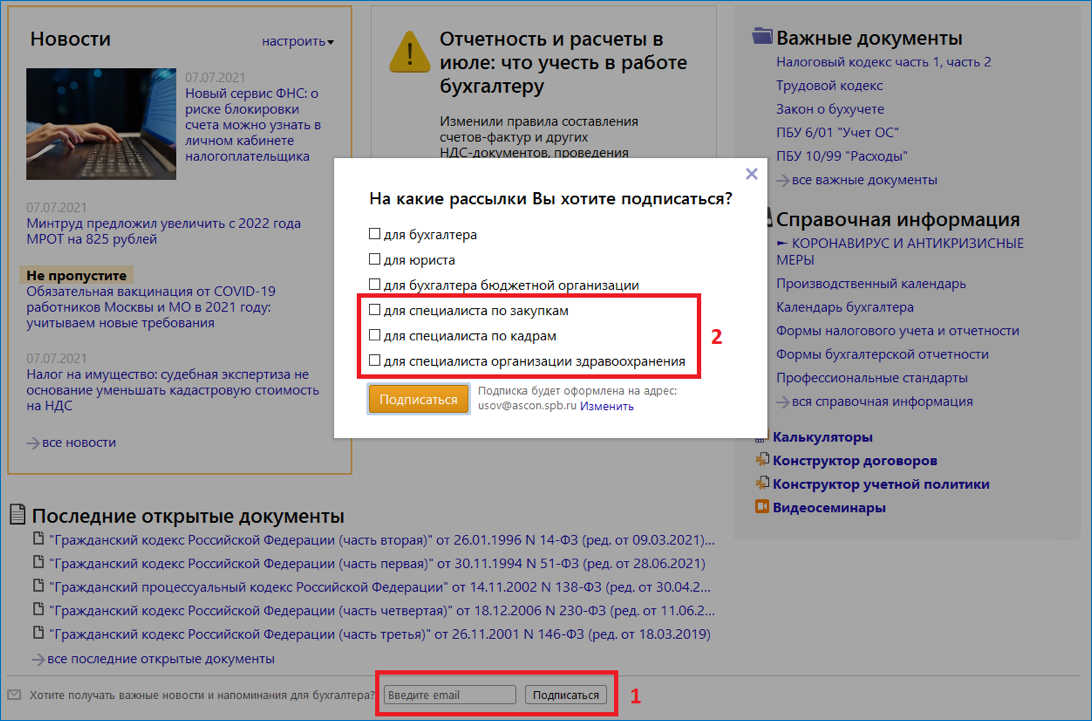Open 'Закон о бухучете' link

[x=830, y=109]
